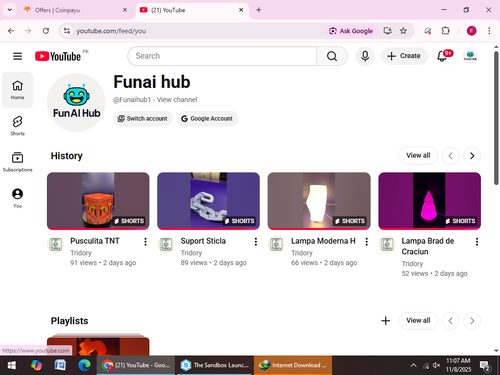Image resolution: width=500 pixels, height=375 pixels.
Task: Open Microsoft Edge from the taskbar
Action: pyautogui.click(x=84, y=365)
